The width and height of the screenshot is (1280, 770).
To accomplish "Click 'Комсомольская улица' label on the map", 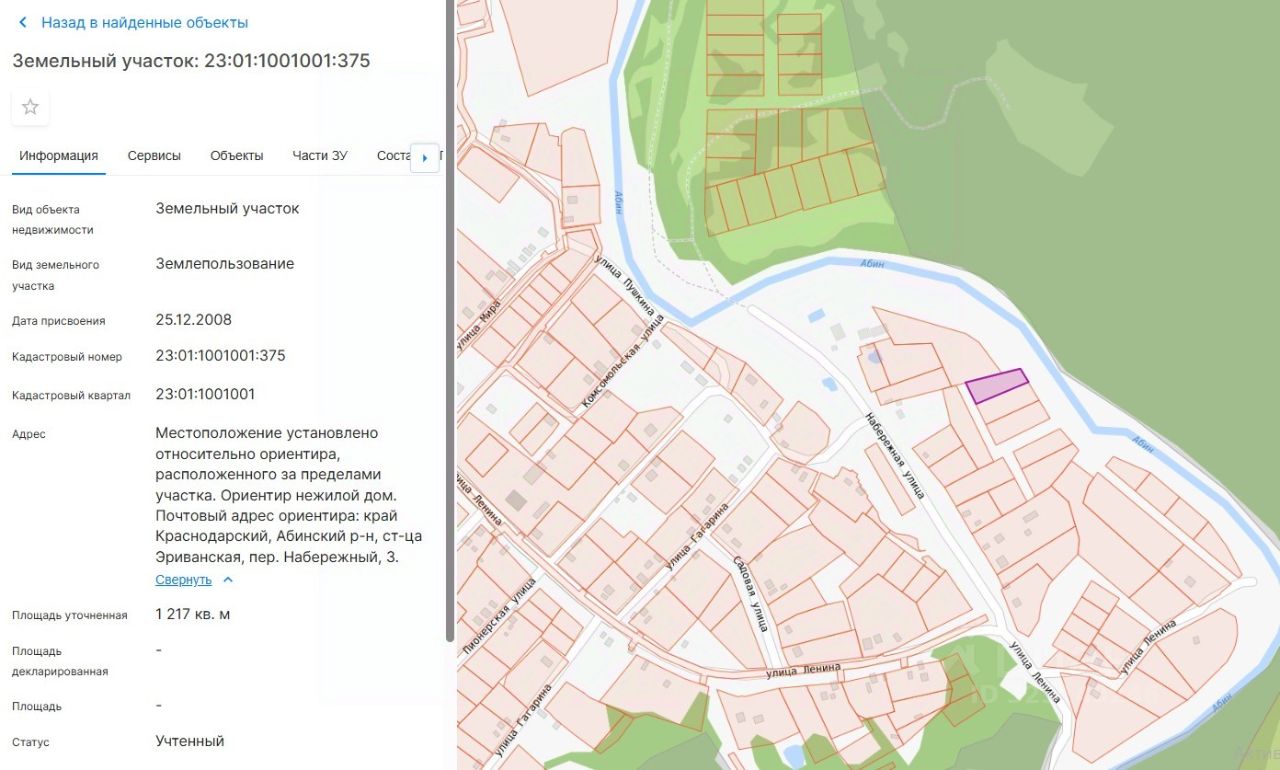I will (622, 362).
